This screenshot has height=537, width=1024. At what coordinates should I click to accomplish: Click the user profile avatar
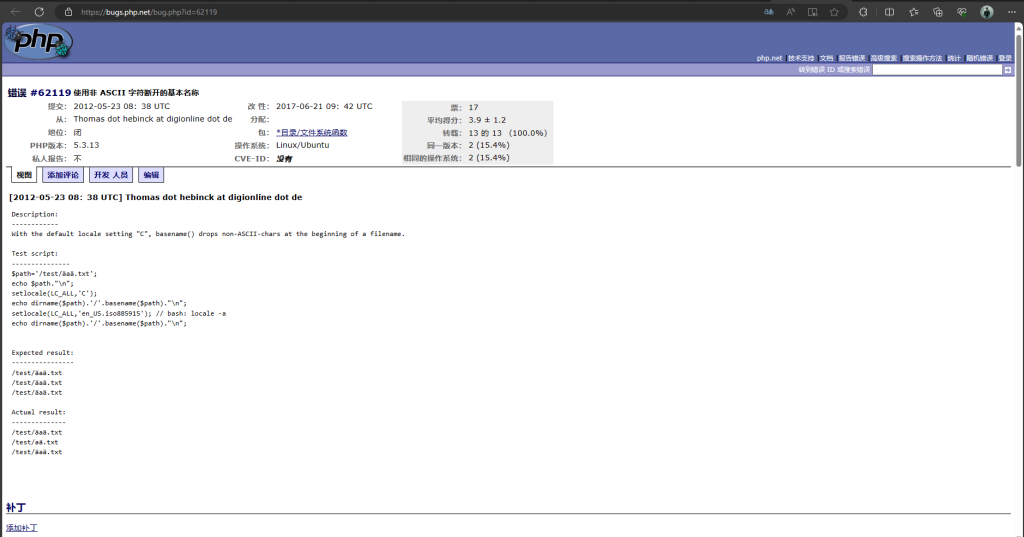coord(987,12)
